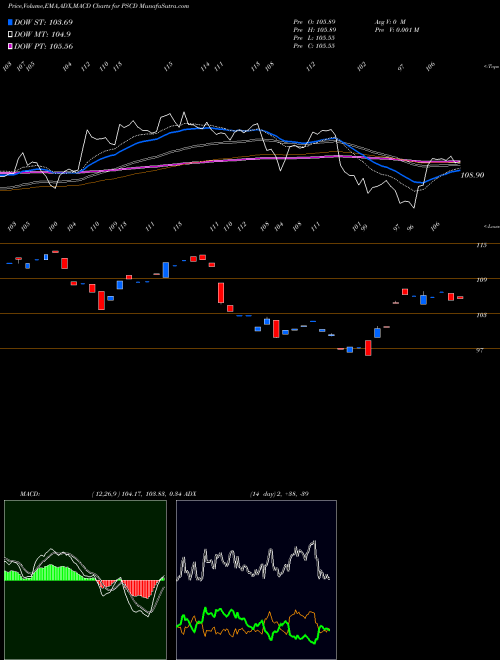Click the 'Pre L: 105.55' value
This screenshot has width=500, height=660.
click(314, 38)
